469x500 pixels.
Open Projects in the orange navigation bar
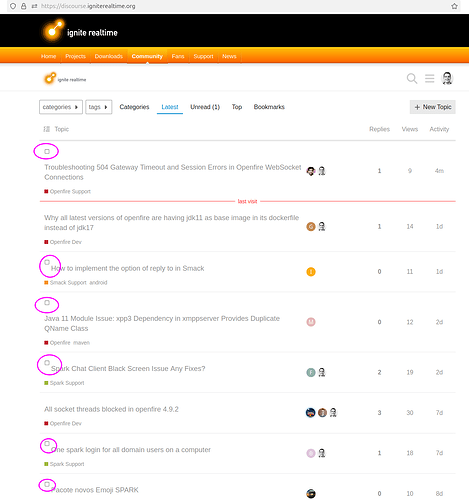(x=75, y=56)
